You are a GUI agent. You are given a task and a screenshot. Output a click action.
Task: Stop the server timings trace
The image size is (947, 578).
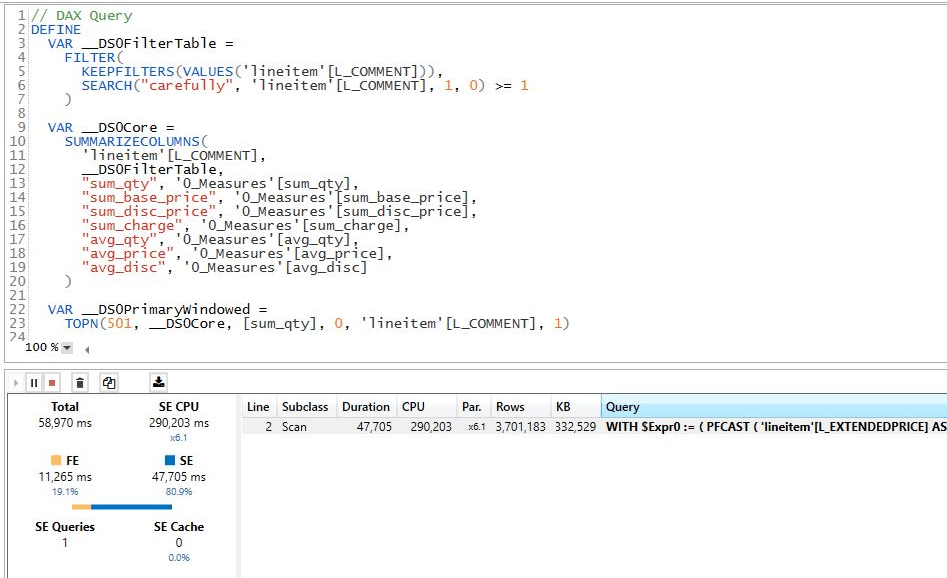tap(52, 382)
